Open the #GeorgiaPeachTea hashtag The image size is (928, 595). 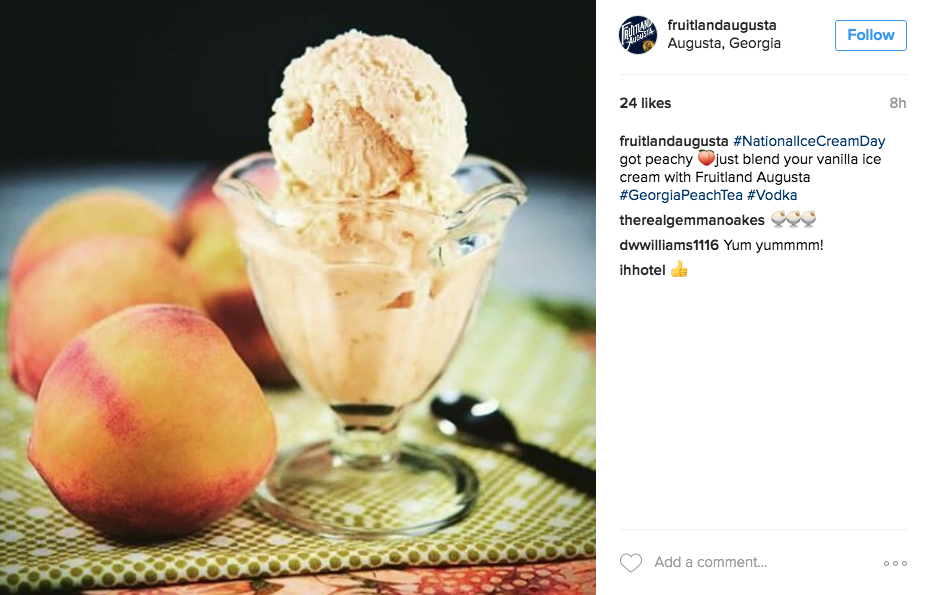coord(681,195)
